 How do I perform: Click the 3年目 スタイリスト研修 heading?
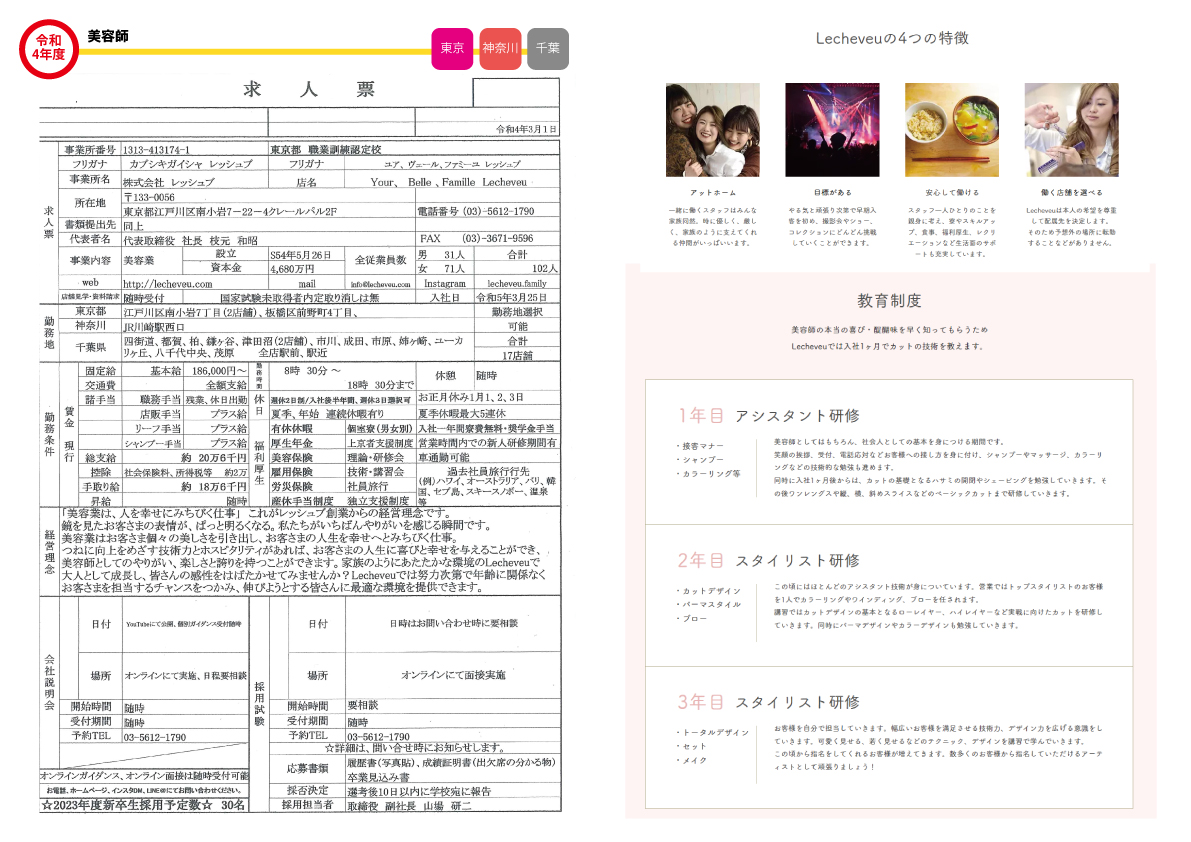pos(769,702)
